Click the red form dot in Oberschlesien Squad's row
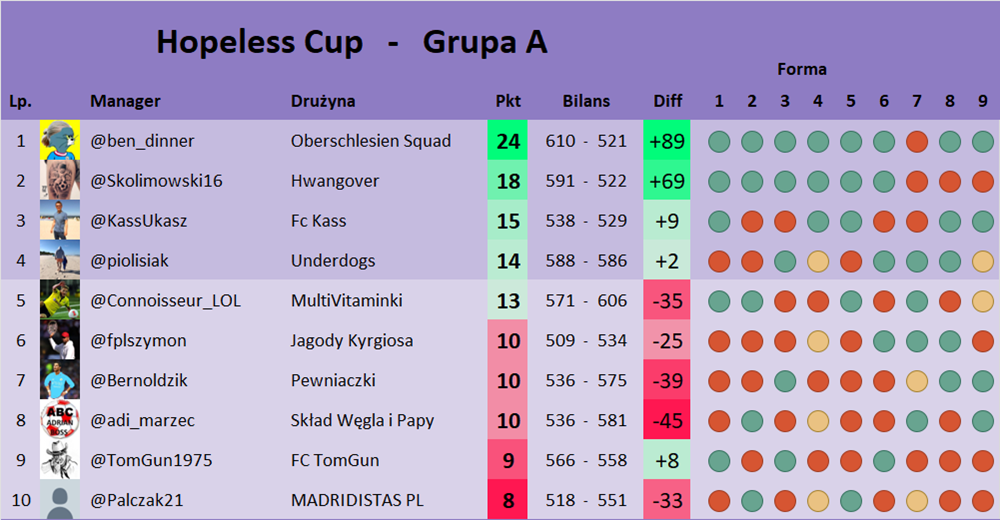The height and width of the screenshot is (520, 1000). coord(916,142)
